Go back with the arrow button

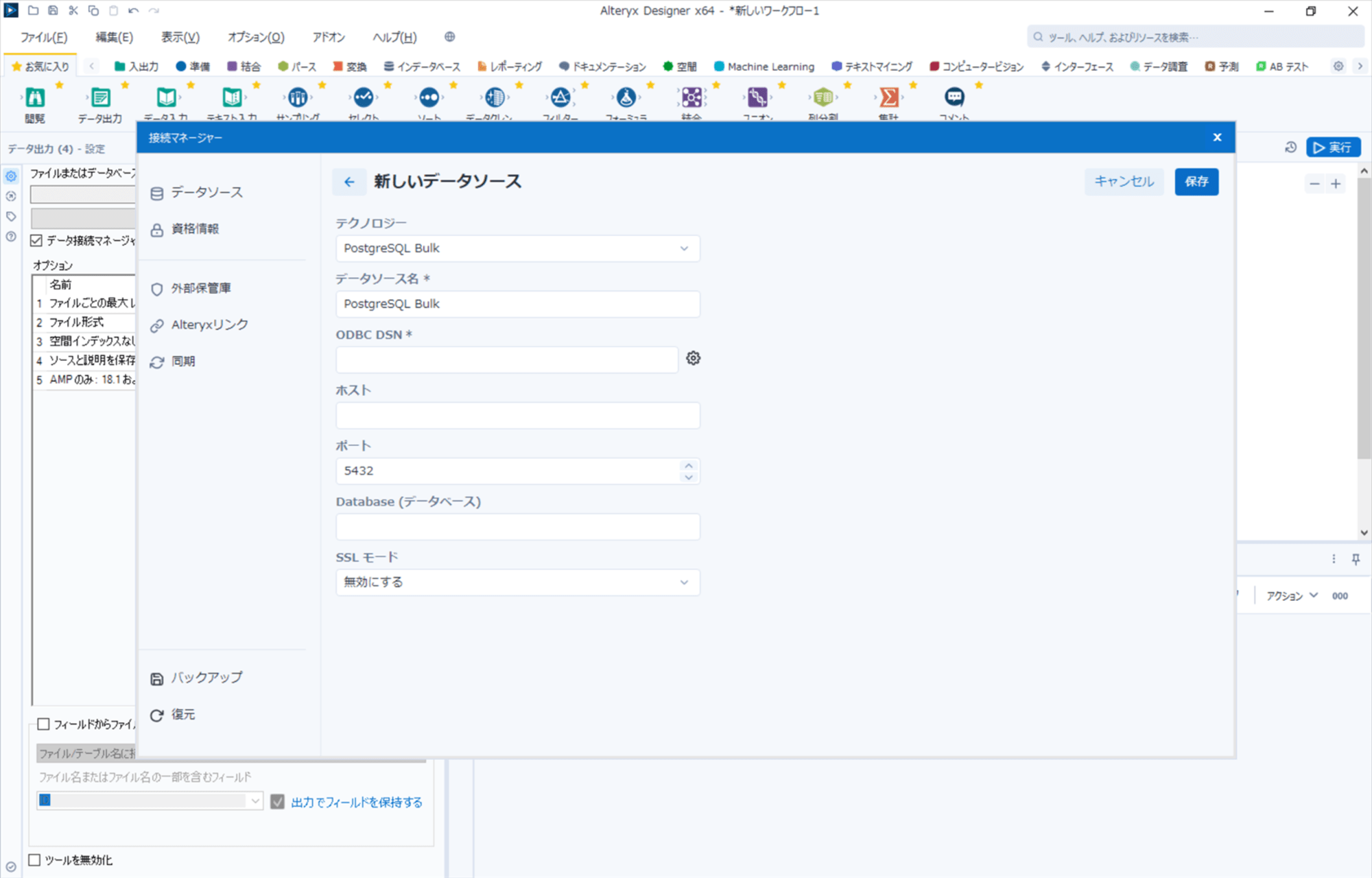coord(349,182)
